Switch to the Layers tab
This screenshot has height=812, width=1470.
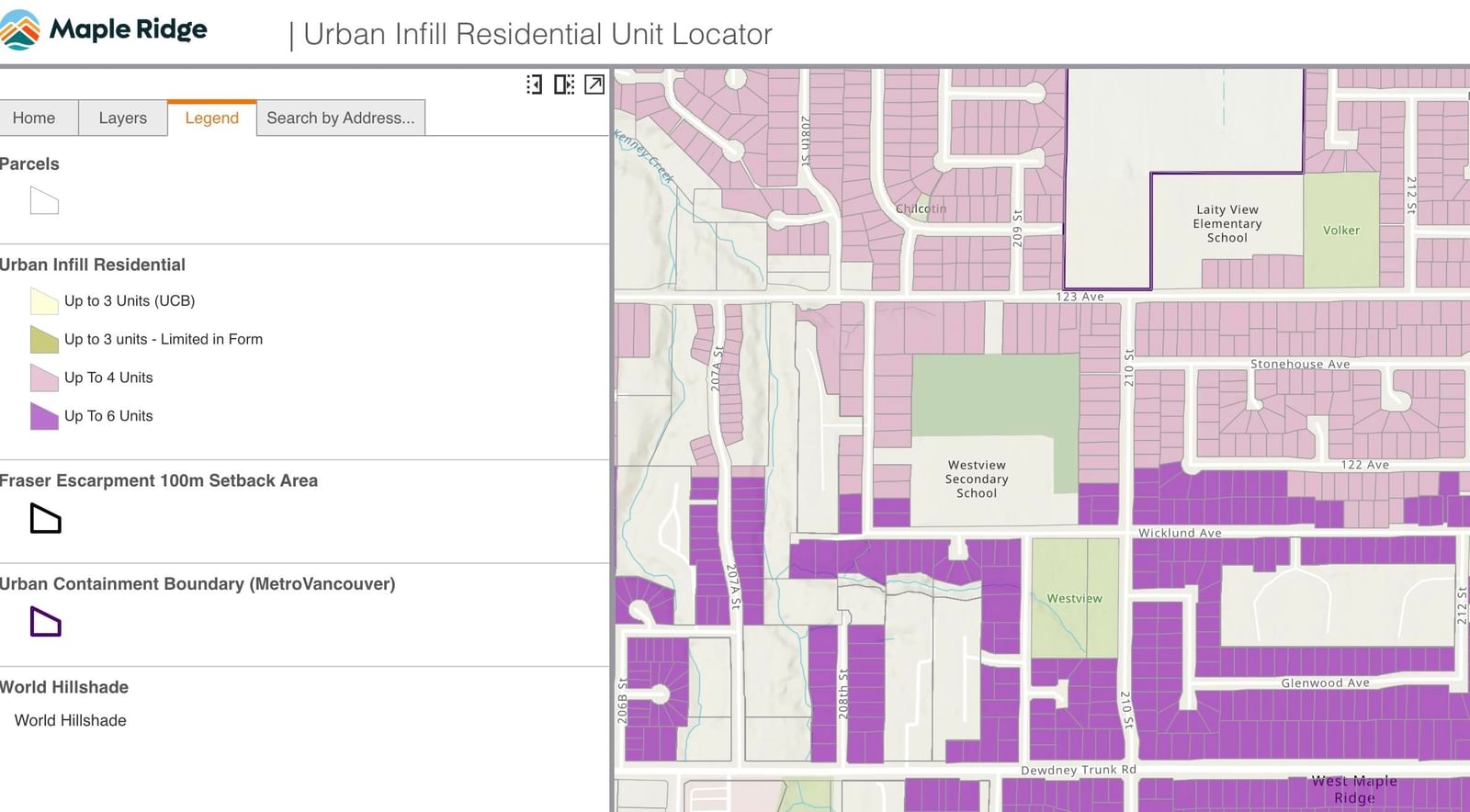tap(123, 118)
